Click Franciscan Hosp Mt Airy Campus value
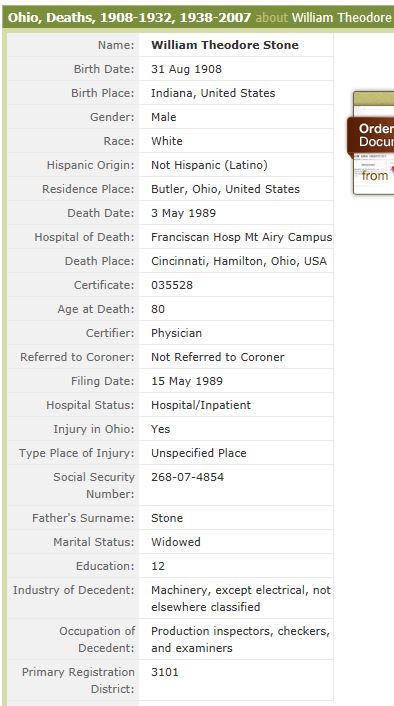394x706 pixels. (241, 237)
